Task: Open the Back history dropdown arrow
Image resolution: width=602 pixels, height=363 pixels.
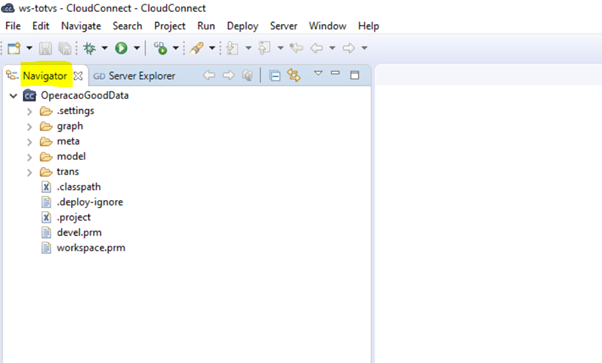Action: pos(332,48)
